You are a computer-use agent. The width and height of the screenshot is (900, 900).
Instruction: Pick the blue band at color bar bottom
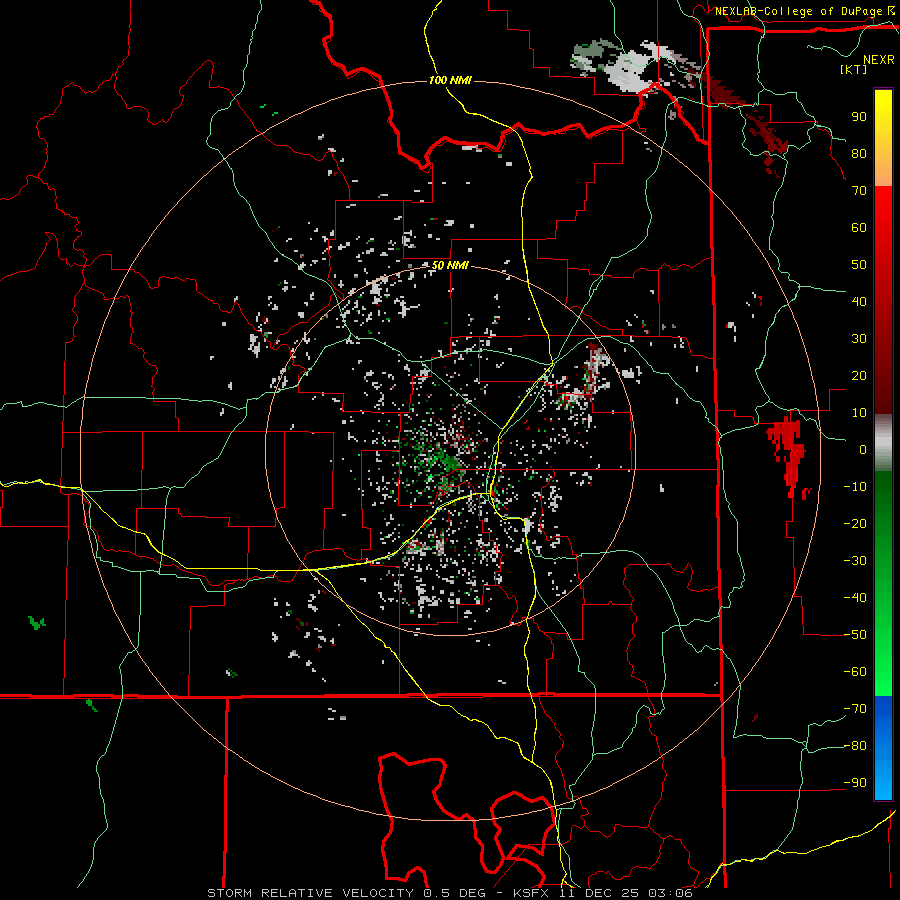[883, 748]
